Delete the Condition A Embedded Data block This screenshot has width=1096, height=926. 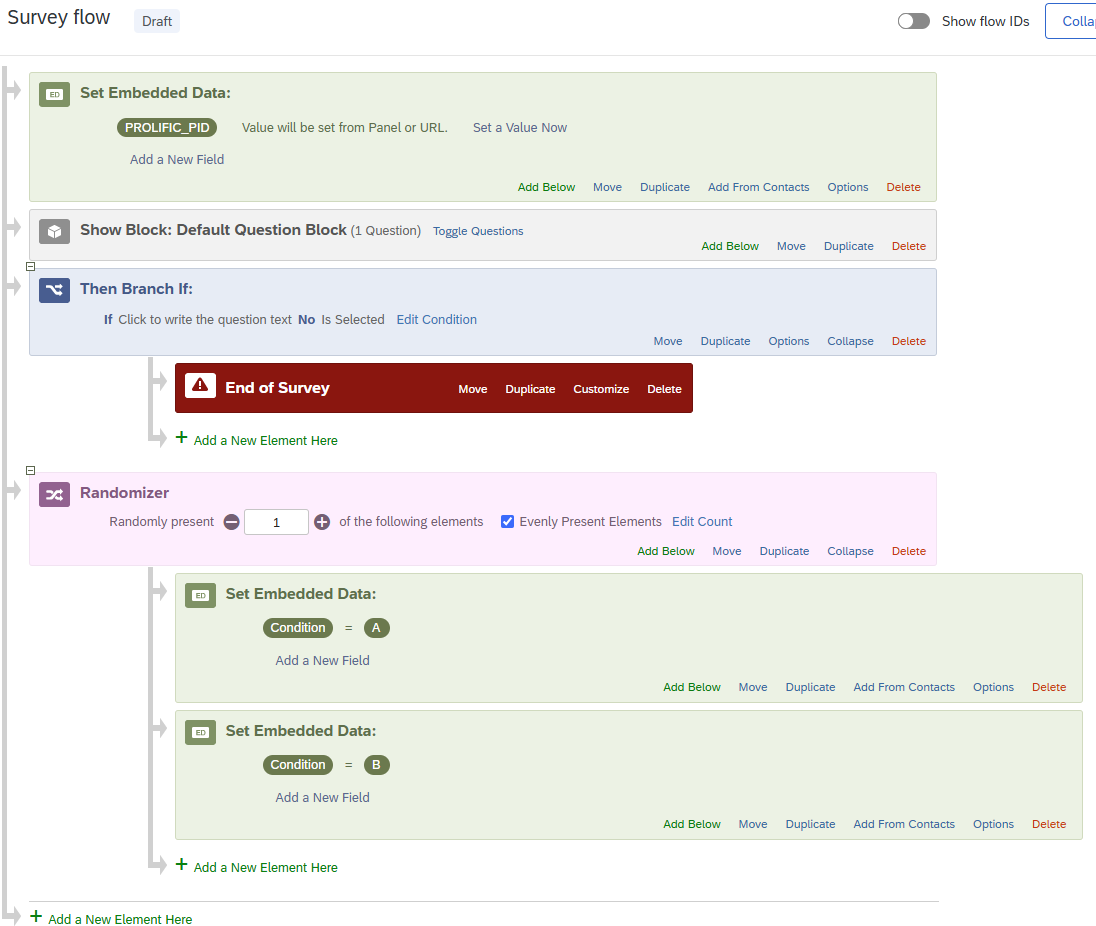tap(1049, 687)
